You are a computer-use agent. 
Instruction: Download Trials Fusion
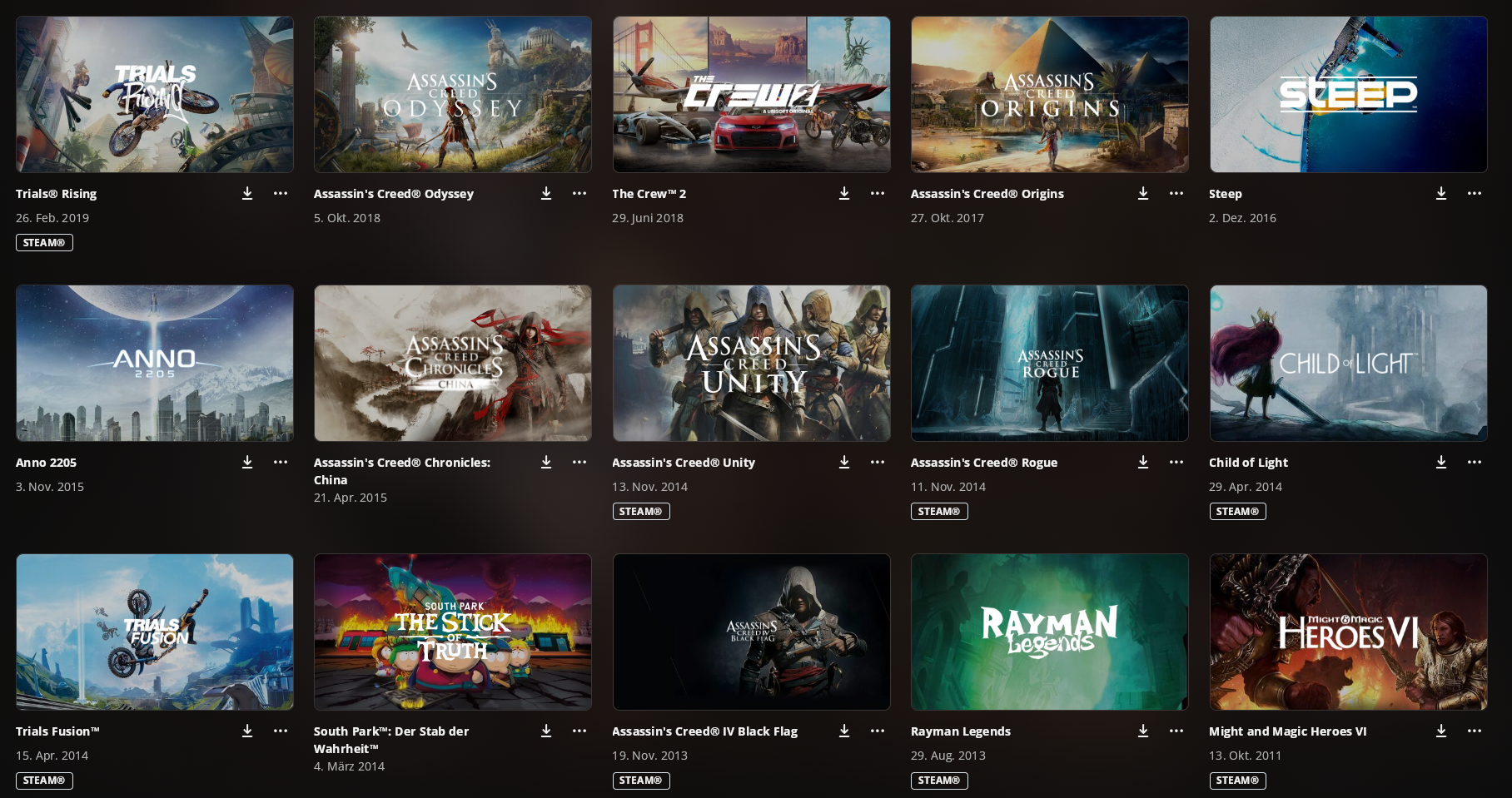point(247,731)
